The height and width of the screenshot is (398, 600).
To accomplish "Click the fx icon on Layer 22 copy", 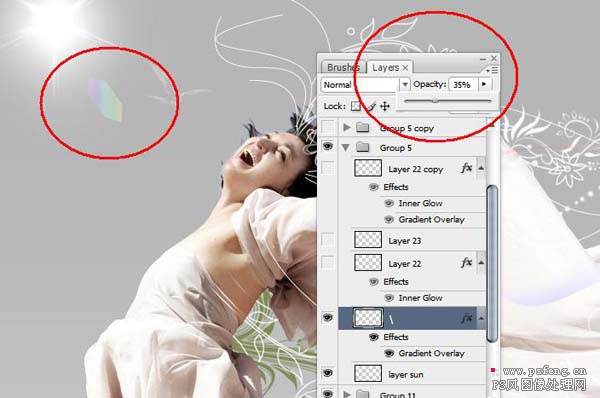I will (x=466, y=168).
